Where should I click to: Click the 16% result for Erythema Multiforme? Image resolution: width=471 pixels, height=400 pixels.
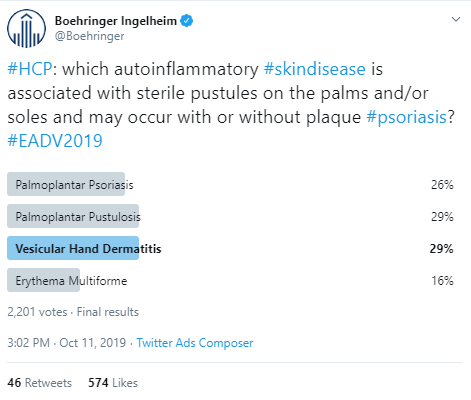click(x=442, y=280)
